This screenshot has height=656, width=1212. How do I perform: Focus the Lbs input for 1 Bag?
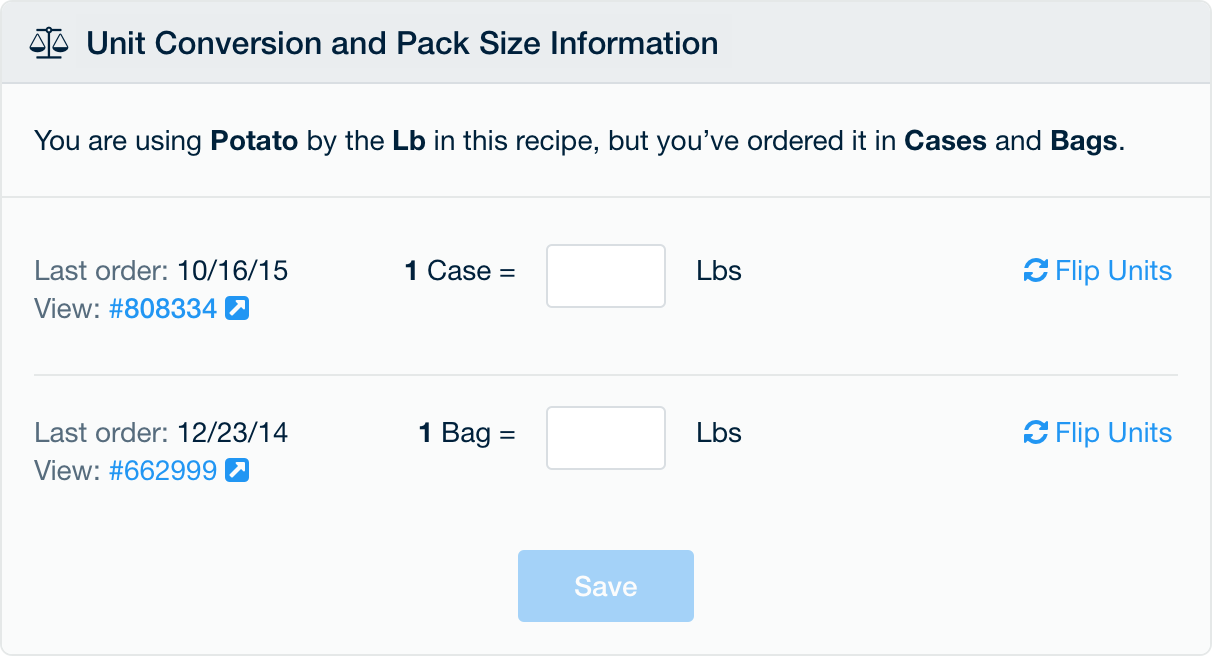tap(606, 438)
